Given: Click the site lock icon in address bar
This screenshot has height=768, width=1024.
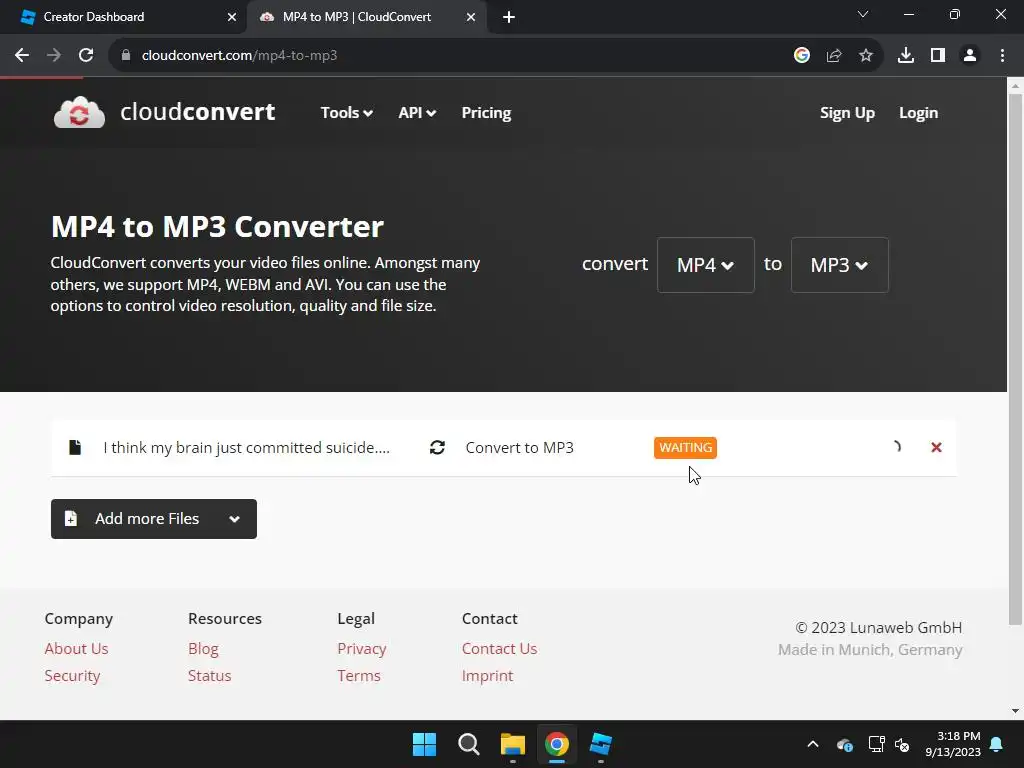Looking at the screenshot, I should [126, 56].
